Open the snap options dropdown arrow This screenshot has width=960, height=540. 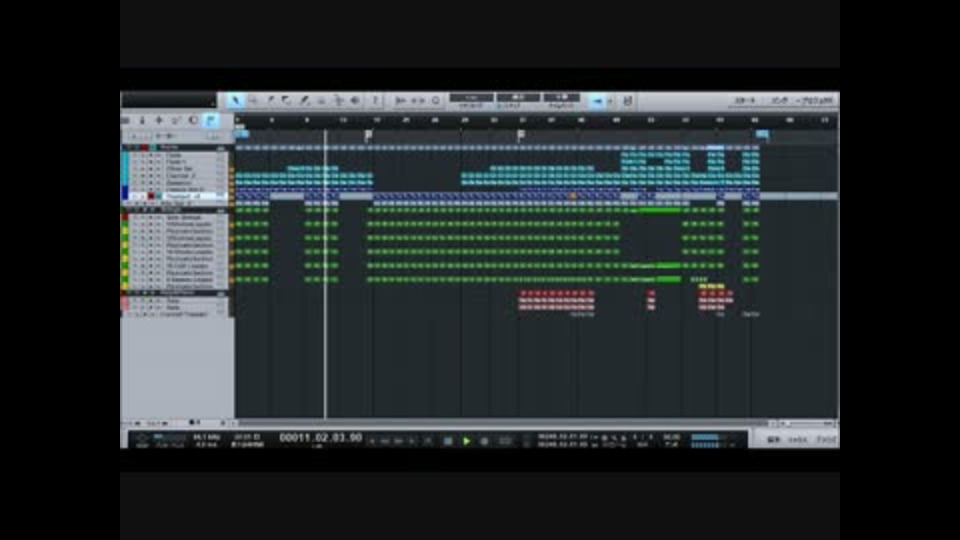[610, 101]
